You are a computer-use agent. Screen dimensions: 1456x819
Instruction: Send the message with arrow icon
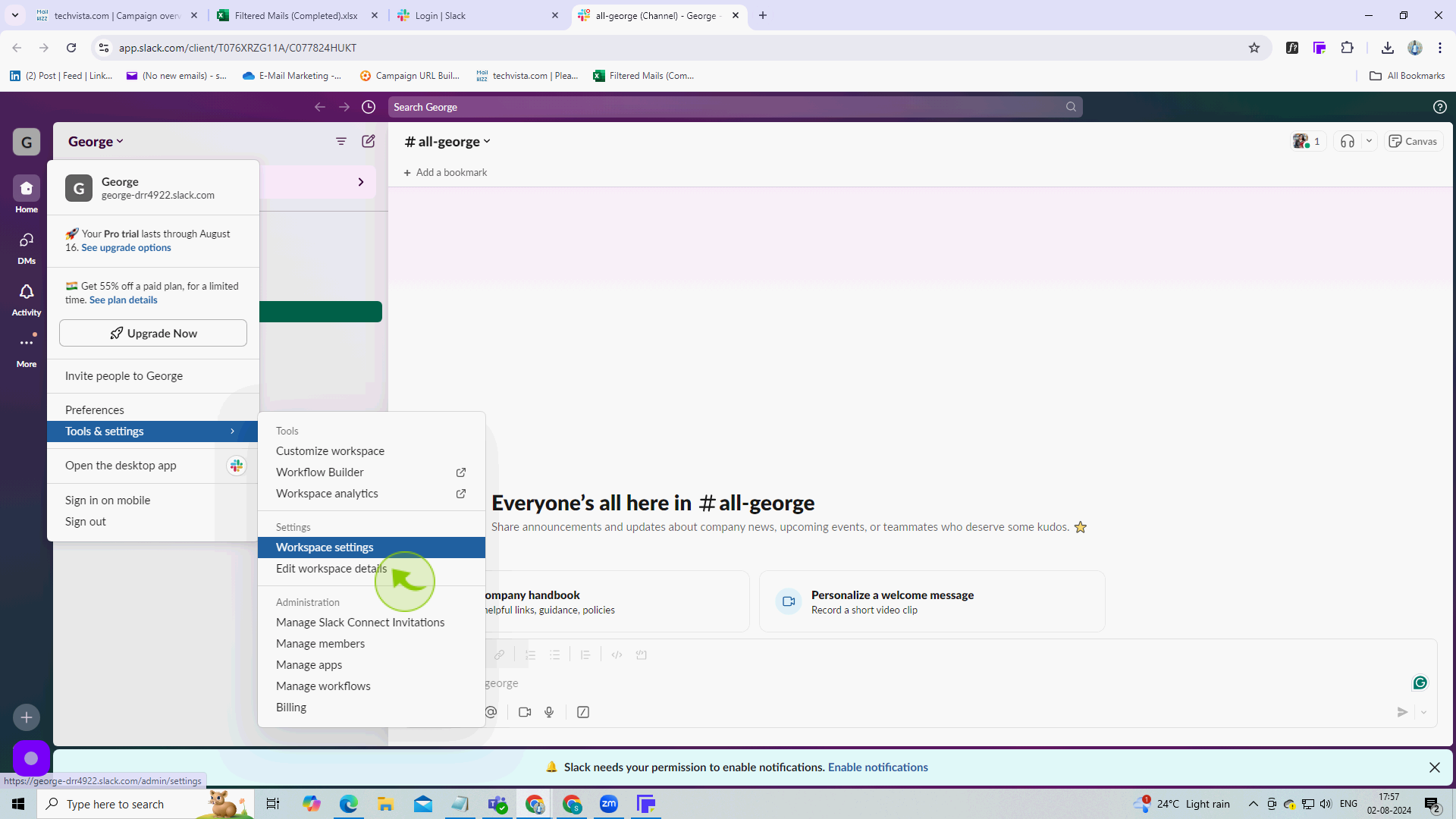click(x=1402, y=712)
